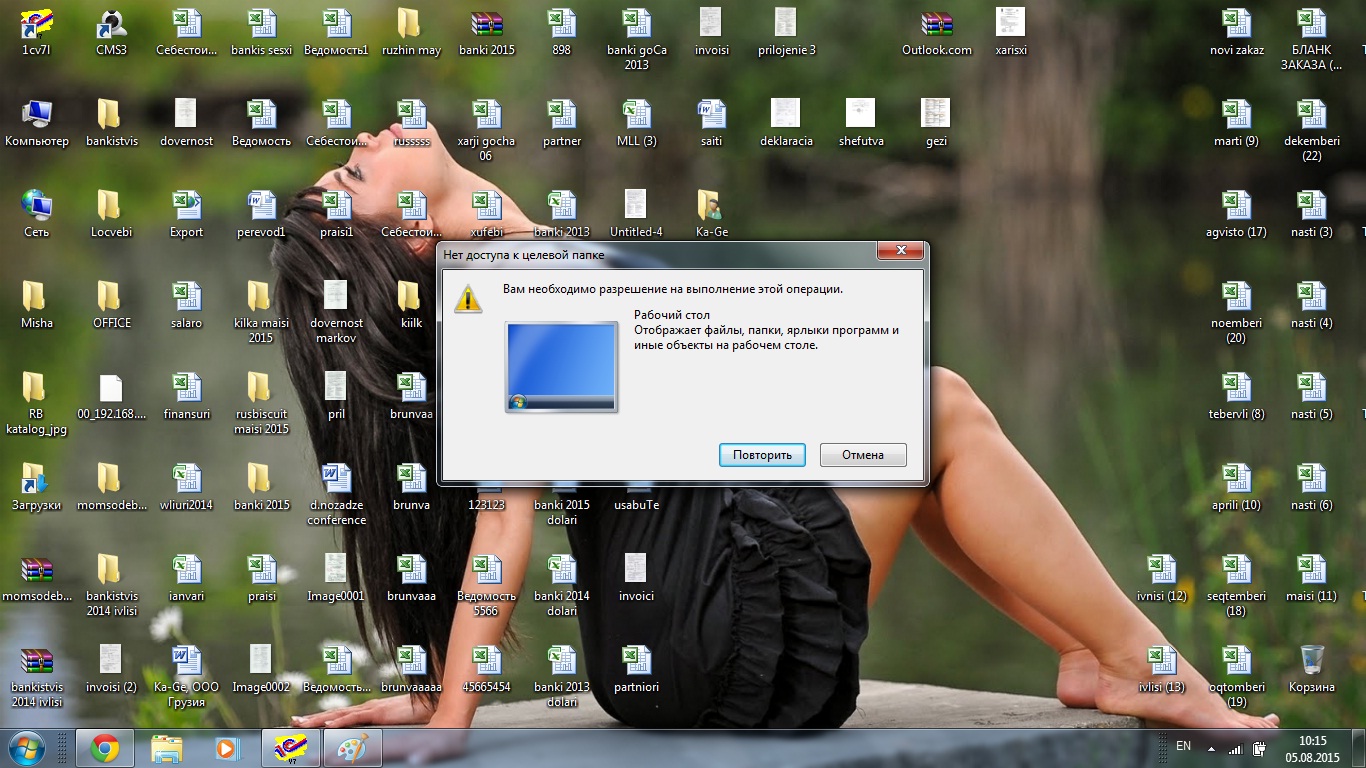The height and width of the screenshot is (768, 1366).
Task: Select the banki goCa 2013 spreadsheet
Action: tap(636, 39)
